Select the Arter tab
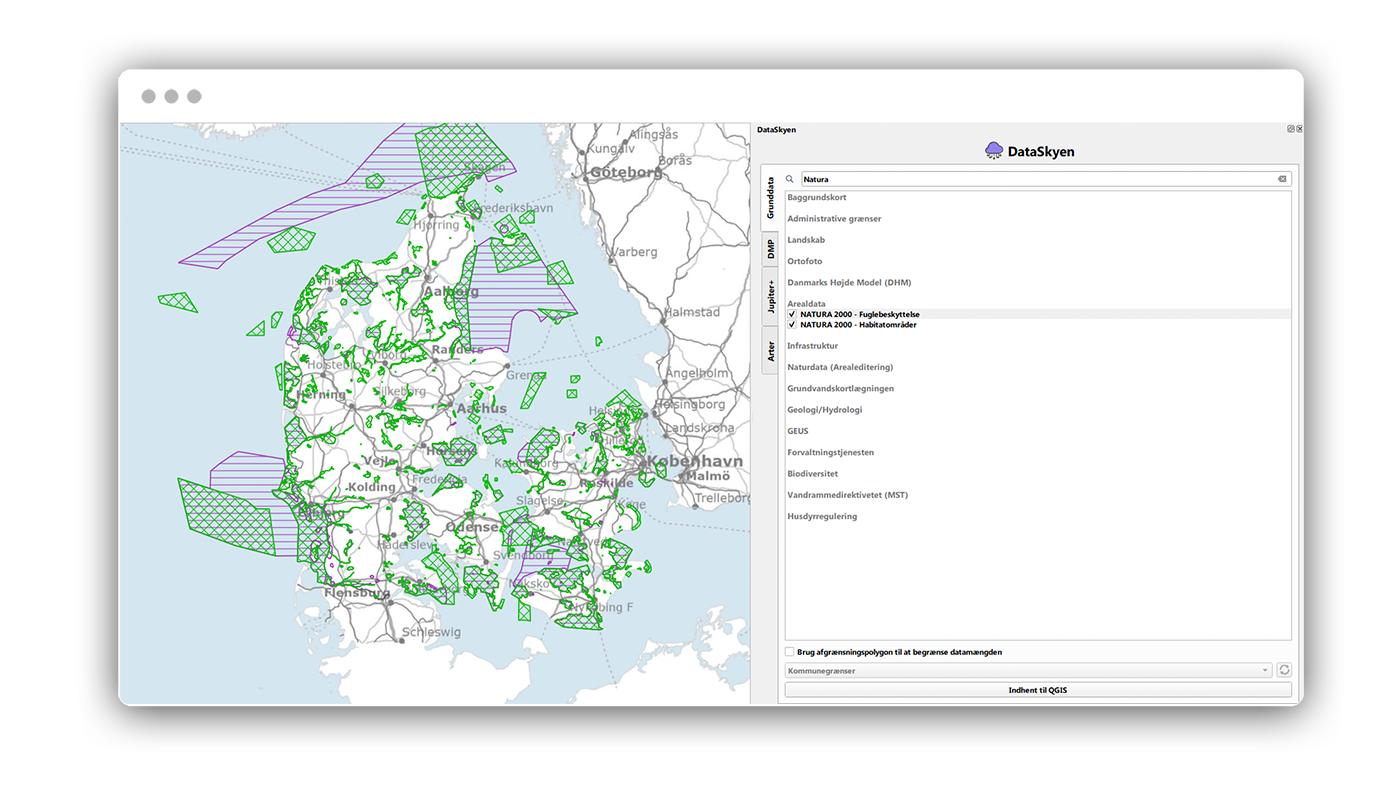The image size is (1400, 788). click(x=770, y=350)
